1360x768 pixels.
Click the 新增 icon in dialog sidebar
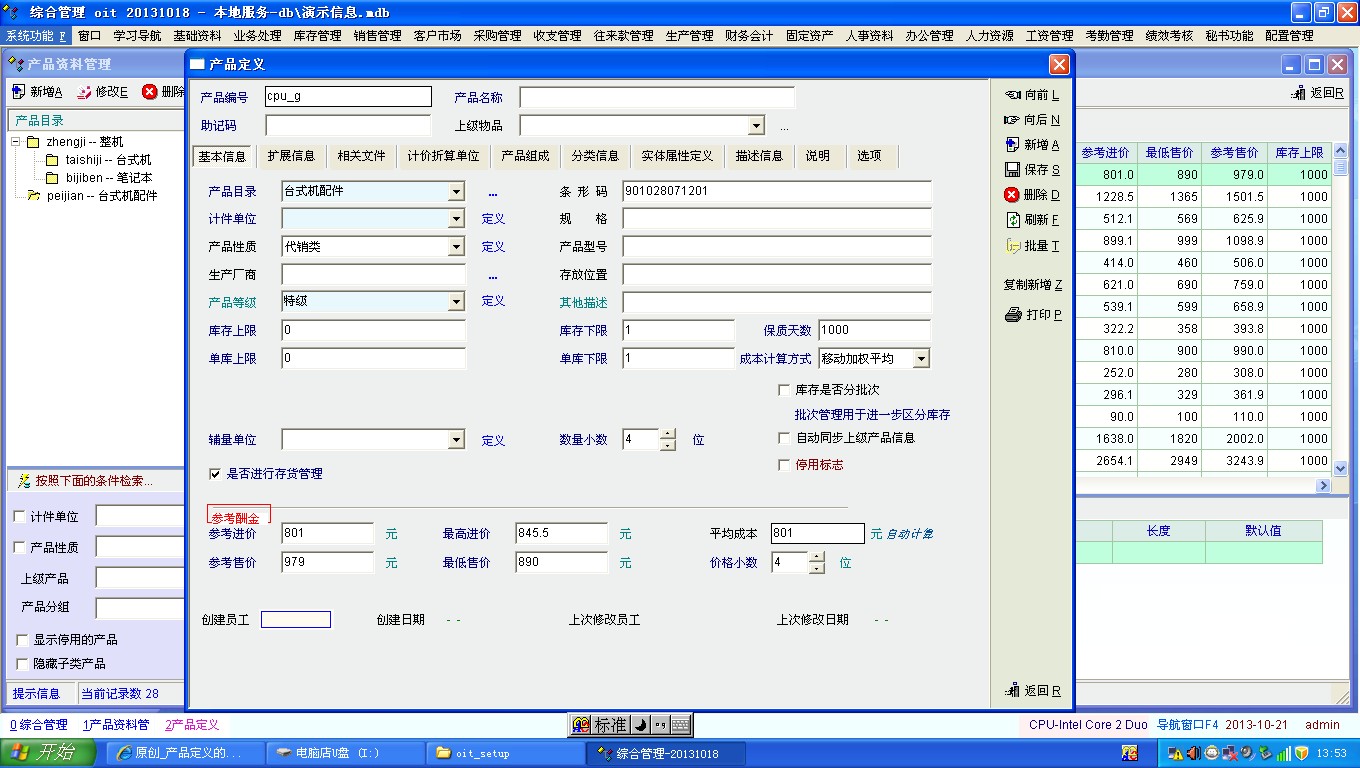(x=1012, y=145)
